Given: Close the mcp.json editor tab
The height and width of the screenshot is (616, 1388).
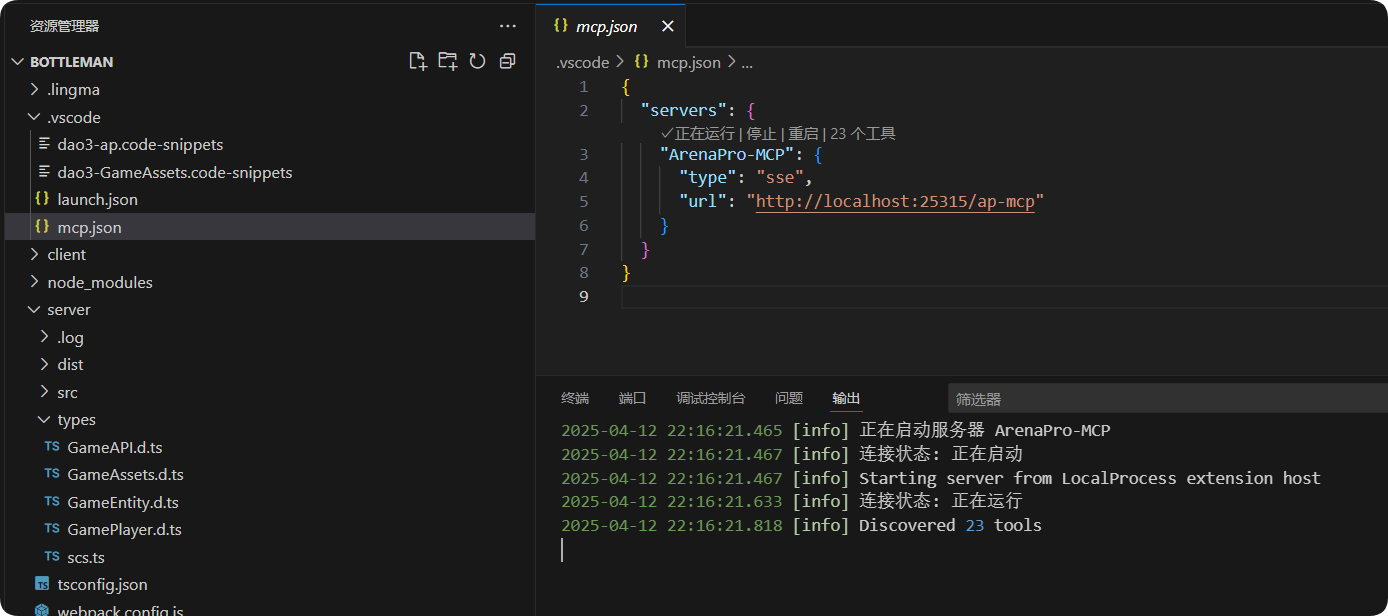Looking at the screenshot, I should click(668, 27).
